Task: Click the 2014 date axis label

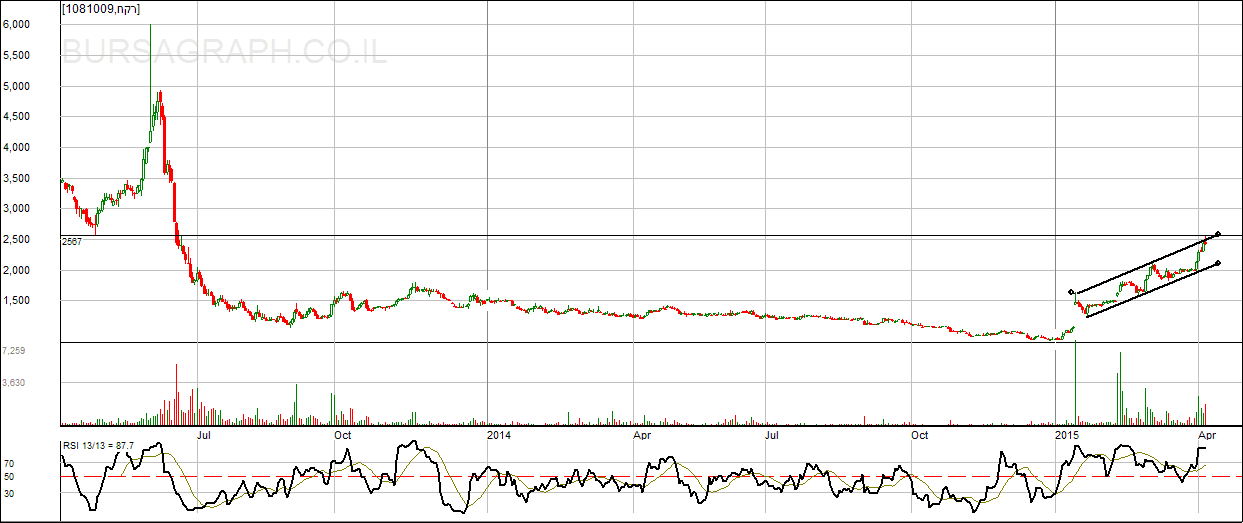Action: tap(499, 435)
